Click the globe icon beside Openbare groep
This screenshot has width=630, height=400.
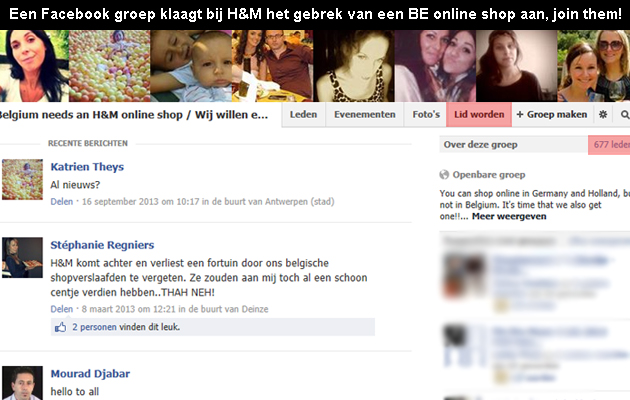click(444, 175)
